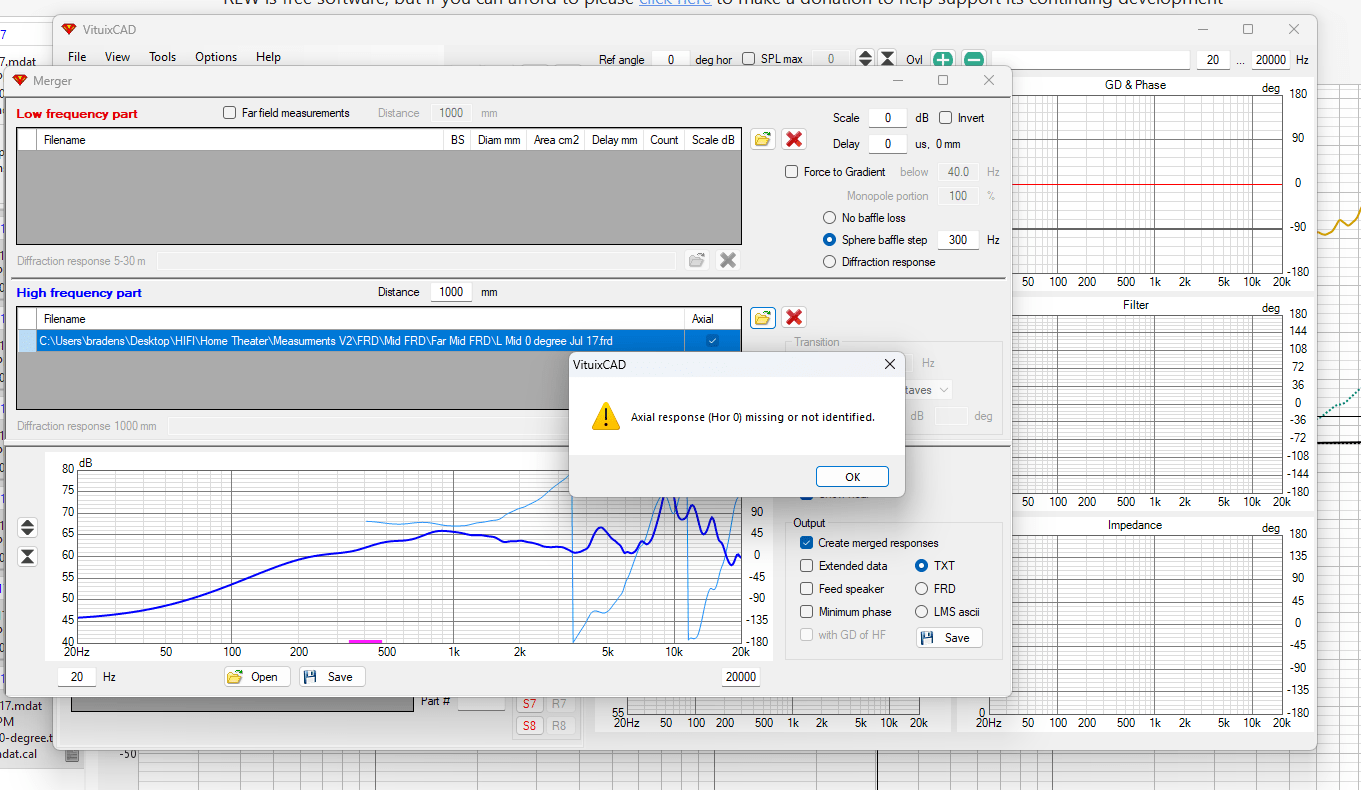The height and width of the screenshot is (790, 1361).
Task: Click the main window overlay text field
Action: point(1091,60)
